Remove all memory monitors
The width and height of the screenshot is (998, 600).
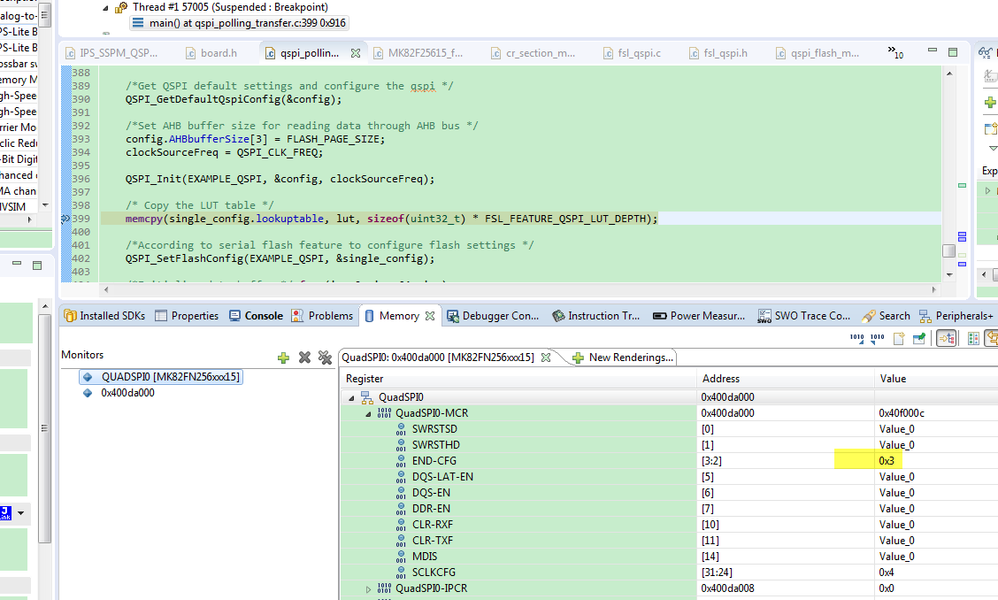coord(325,358)
